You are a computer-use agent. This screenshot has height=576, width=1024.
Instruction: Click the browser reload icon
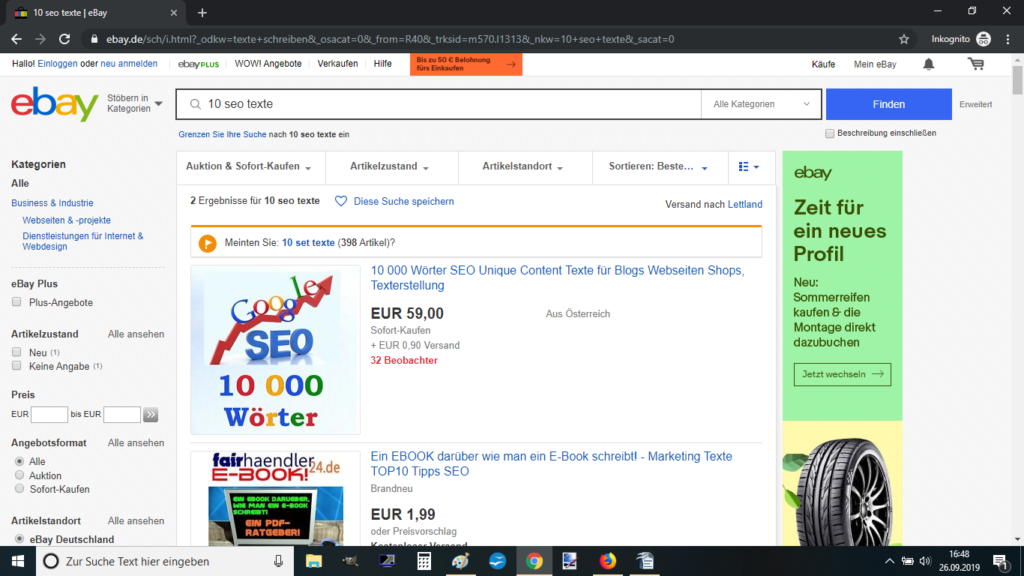[64, 39]
